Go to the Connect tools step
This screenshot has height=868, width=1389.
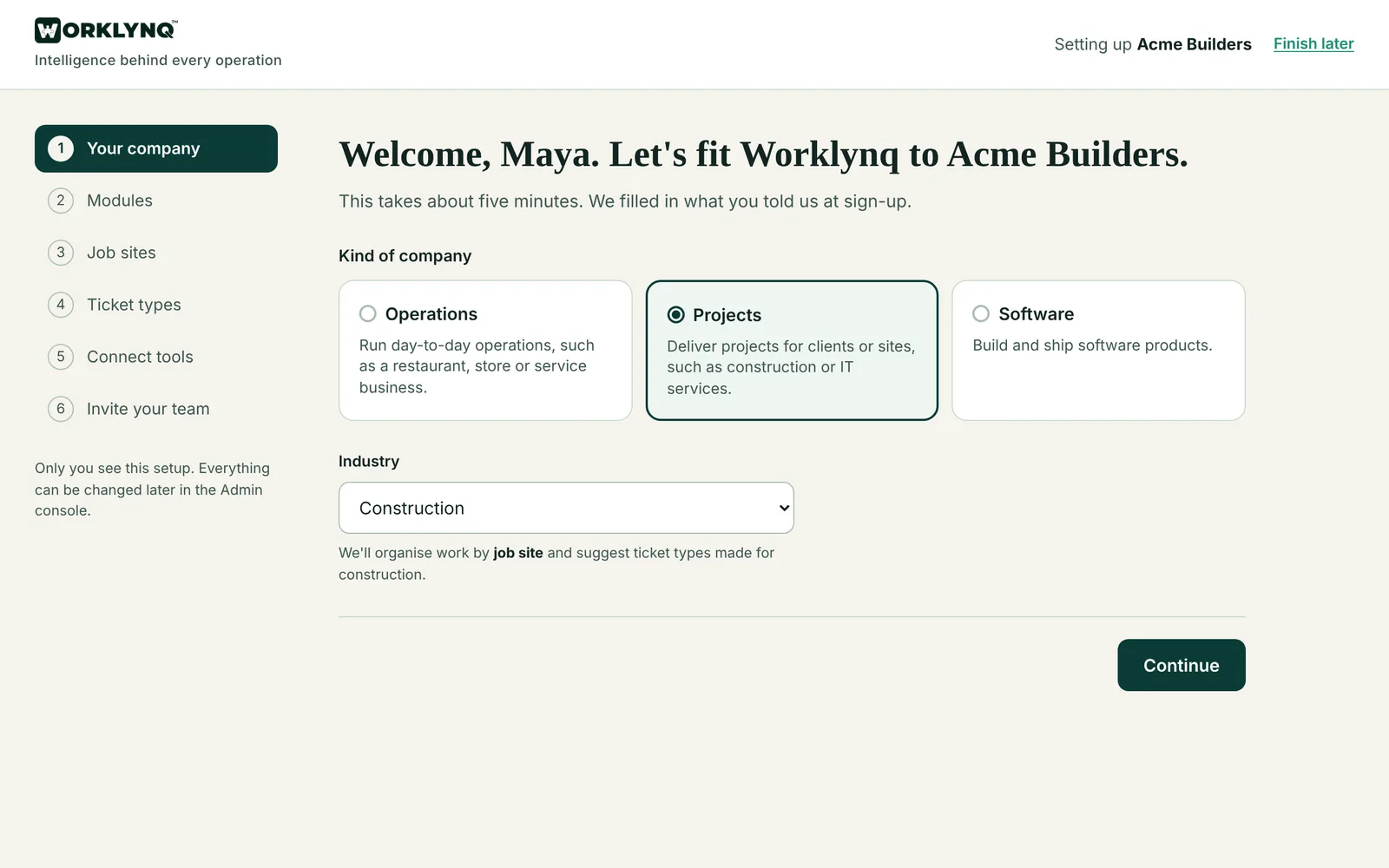pyautogui.click(x=156, y=357)
